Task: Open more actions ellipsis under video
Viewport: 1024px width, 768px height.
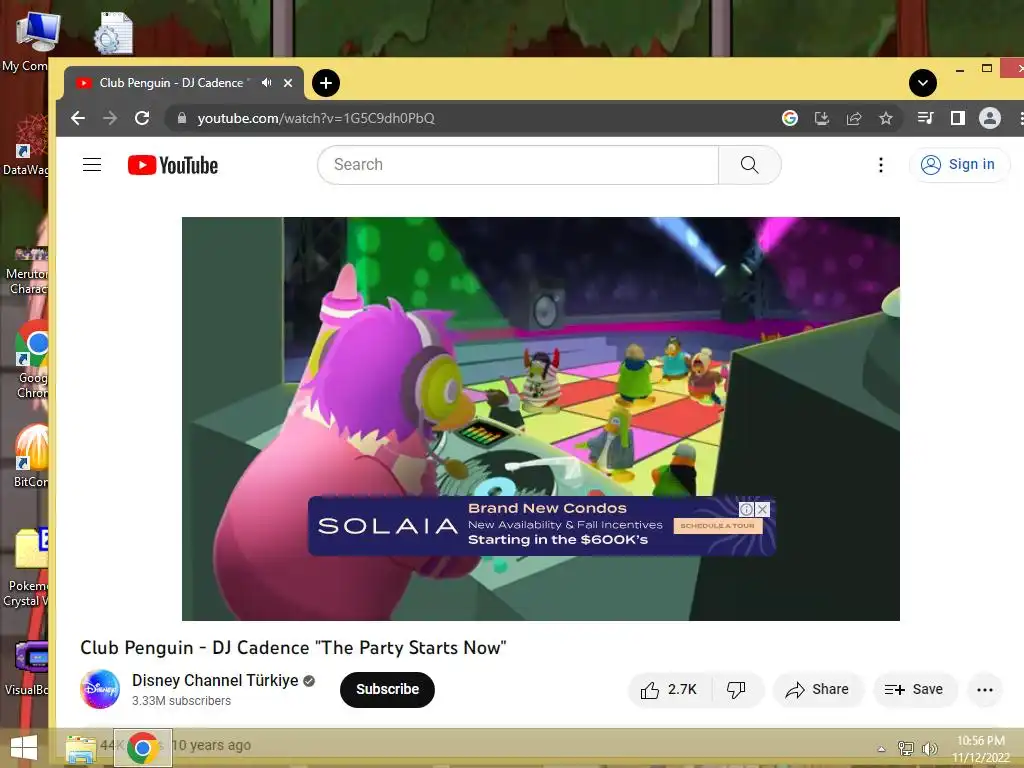Action: (x=985, y=690)
